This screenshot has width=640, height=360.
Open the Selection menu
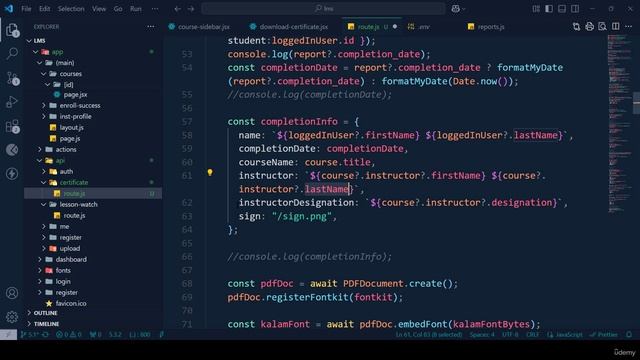[x=71, y=9]
